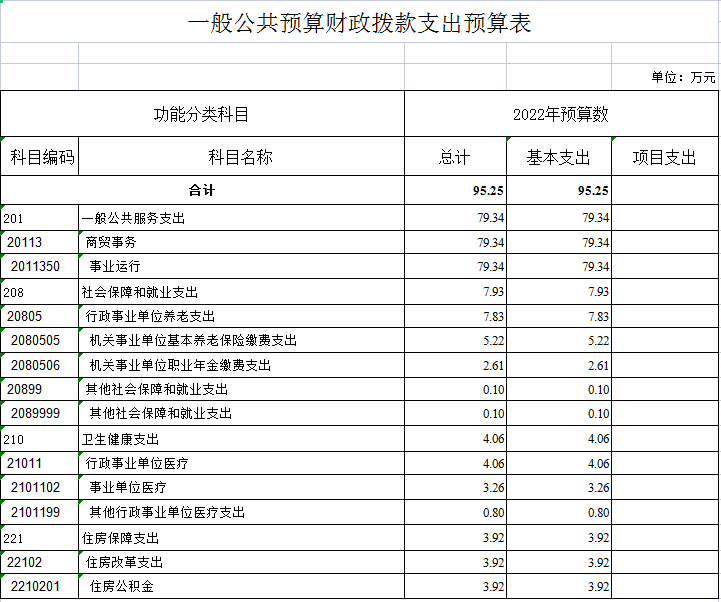Select the 合计 row label

pos(202,190)
